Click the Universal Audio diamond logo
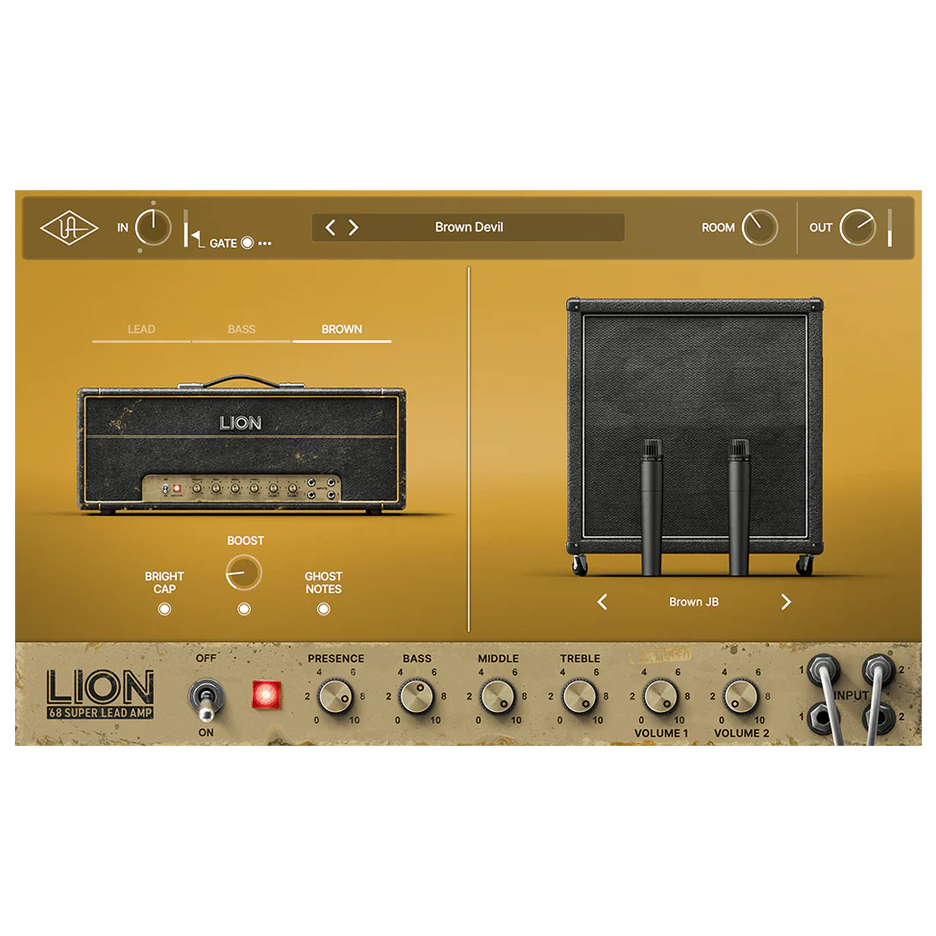The width and height of the screenshot is (936, 936). point(69,227)
